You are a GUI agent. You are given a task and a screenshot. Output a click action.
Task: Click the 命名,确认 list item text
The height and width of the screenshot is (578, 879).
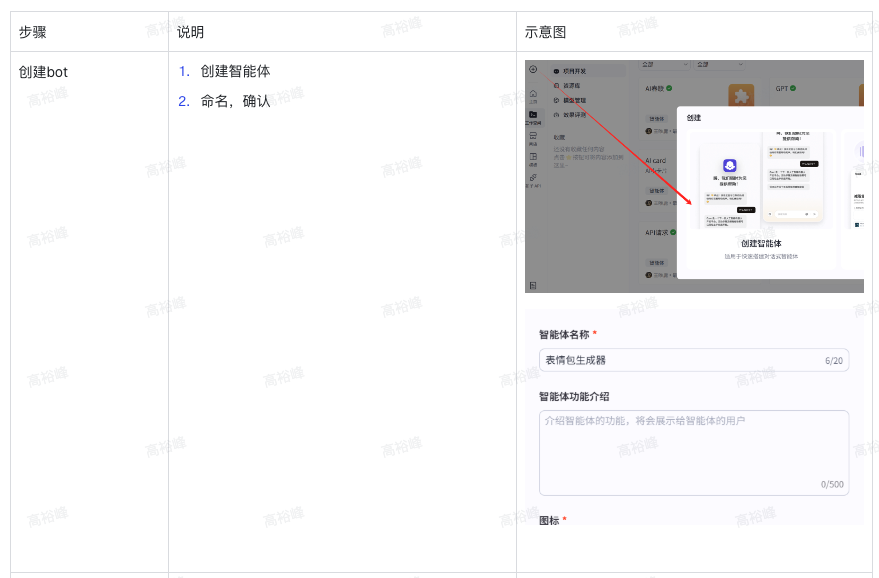[235, 101]
